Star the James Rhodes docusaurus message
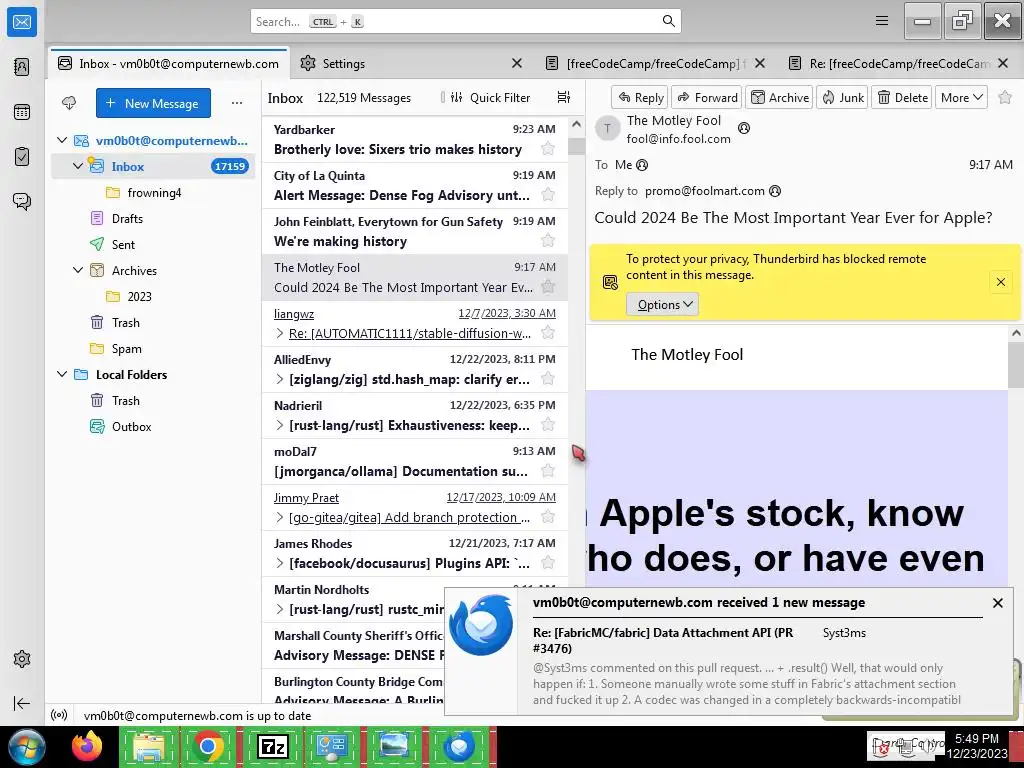 click(x=548, y=563)
